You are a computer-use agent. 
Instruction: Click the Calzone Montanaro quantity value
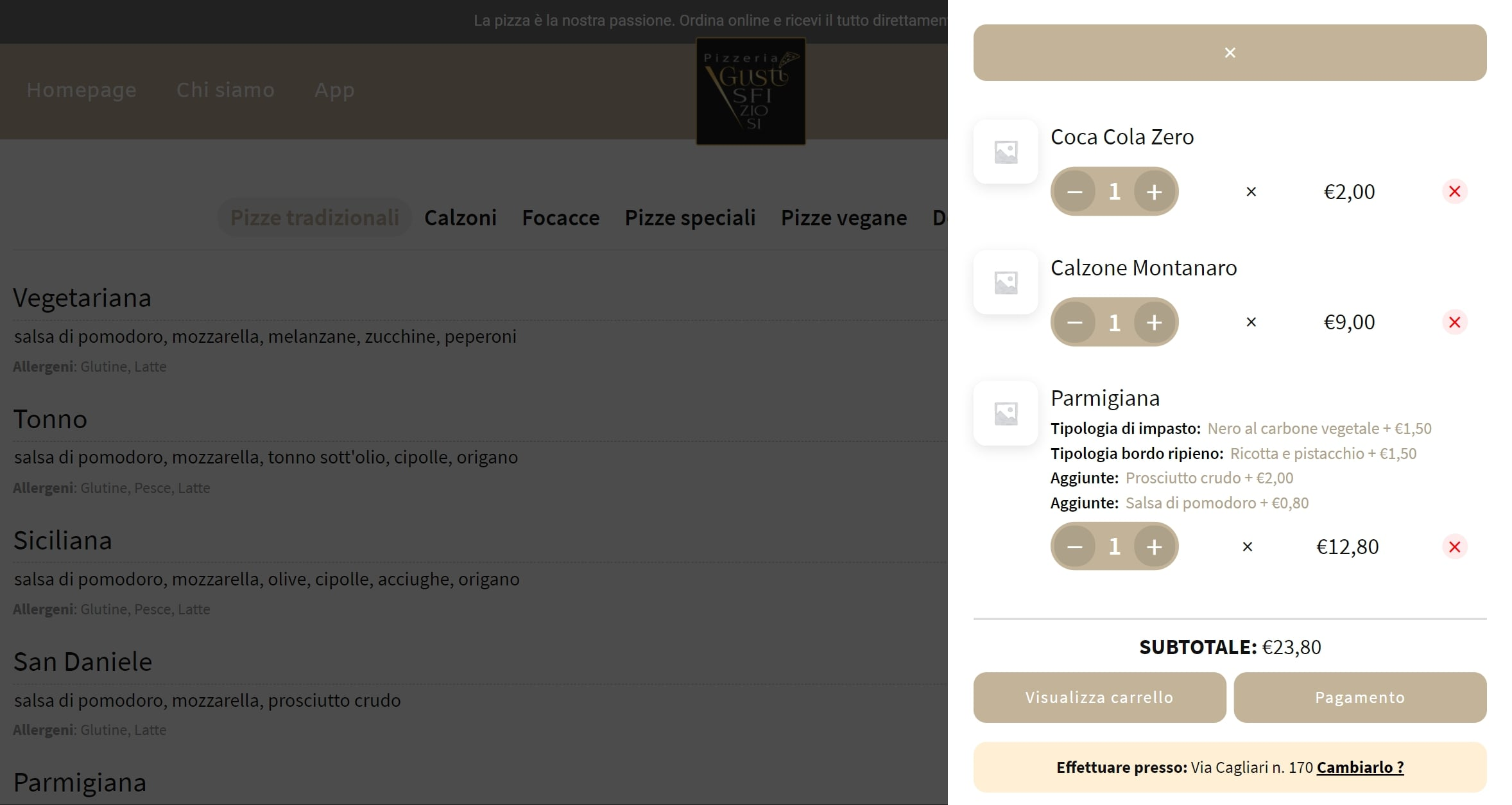[1115, 322]
